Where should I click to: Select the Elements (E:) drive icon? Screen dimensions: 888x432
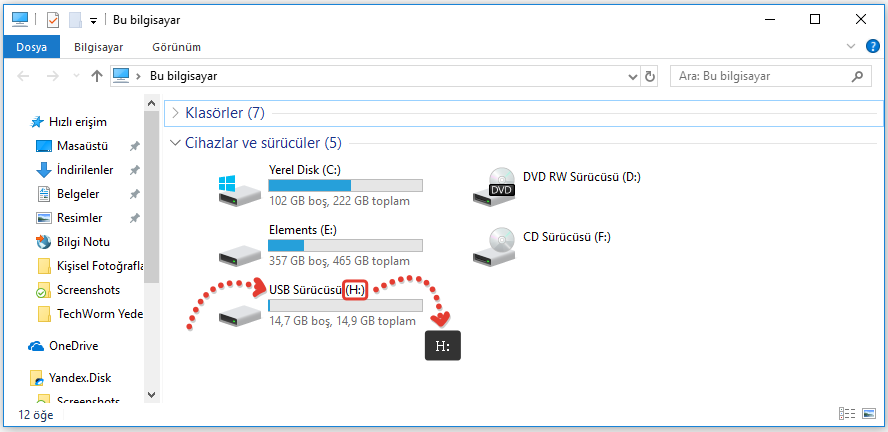[238, 248]
